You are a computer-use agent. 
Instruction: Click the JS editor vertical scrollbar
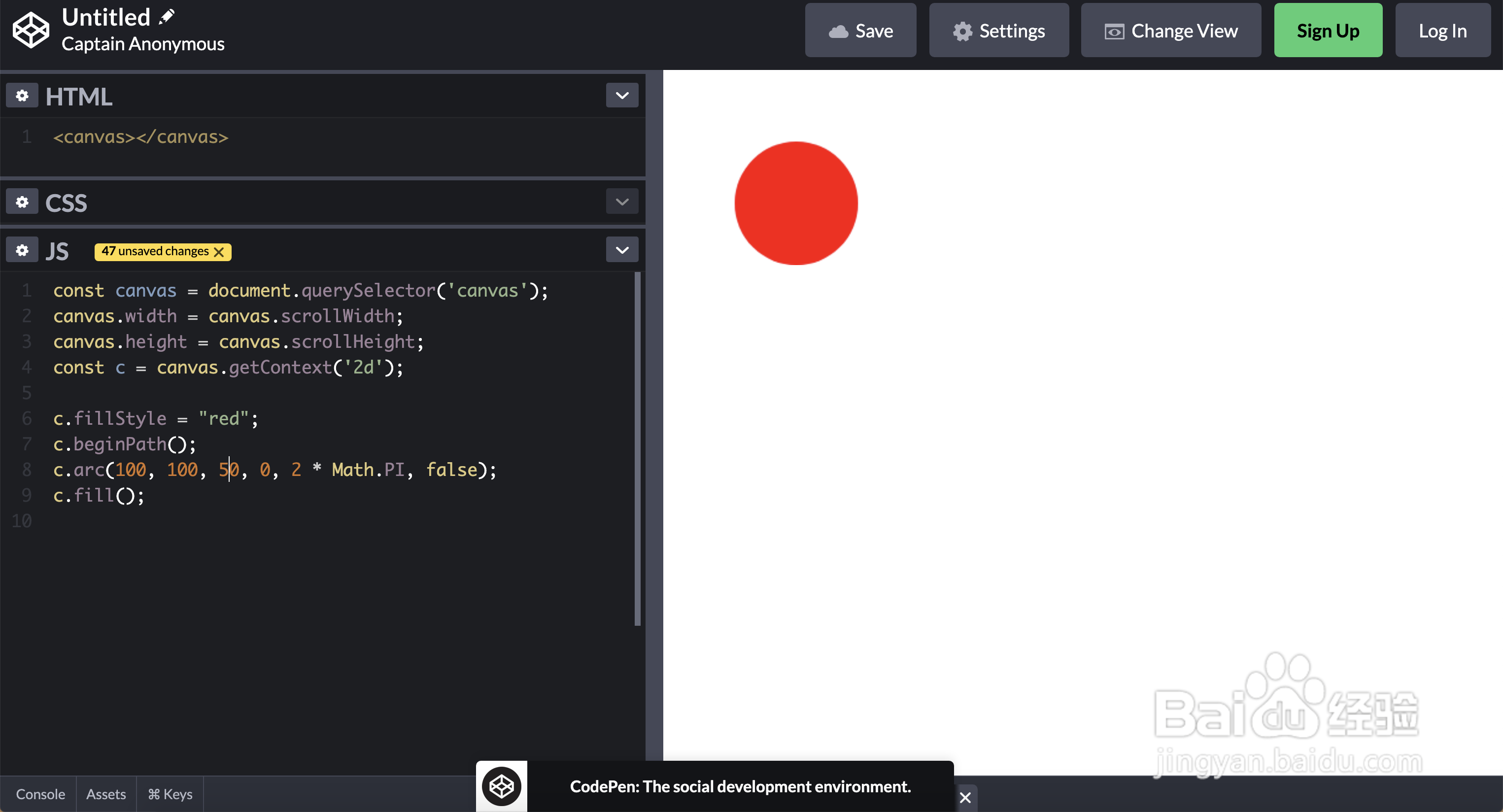tap(637, 449)
